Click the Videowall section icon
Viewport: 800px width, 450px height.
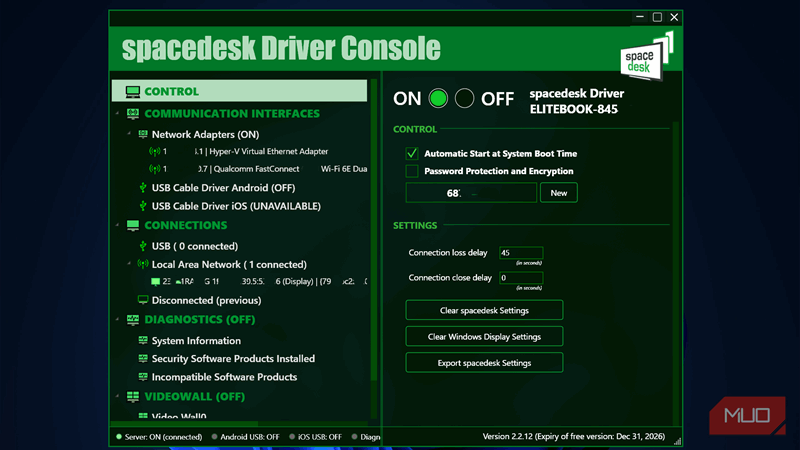[132, 397]
